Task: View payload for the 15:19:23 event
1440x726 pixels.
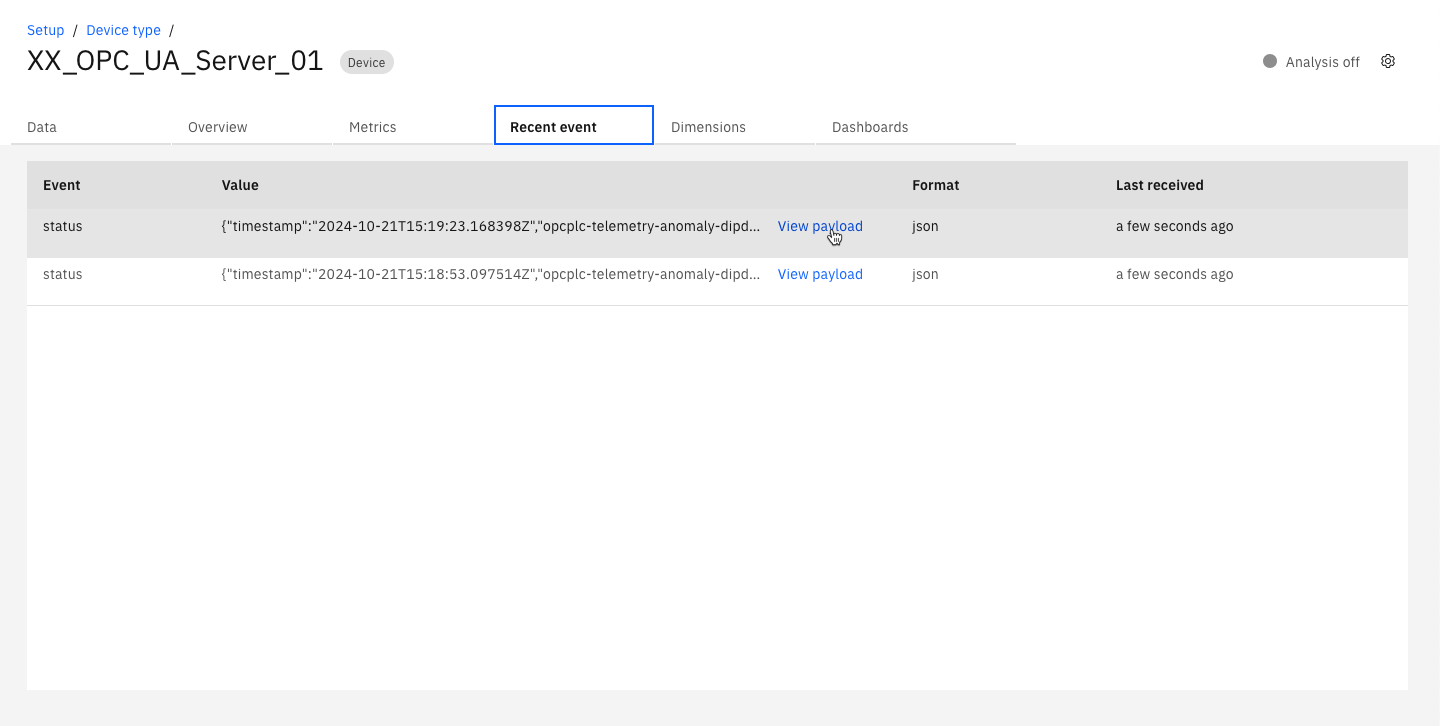Action: [820, 226]
